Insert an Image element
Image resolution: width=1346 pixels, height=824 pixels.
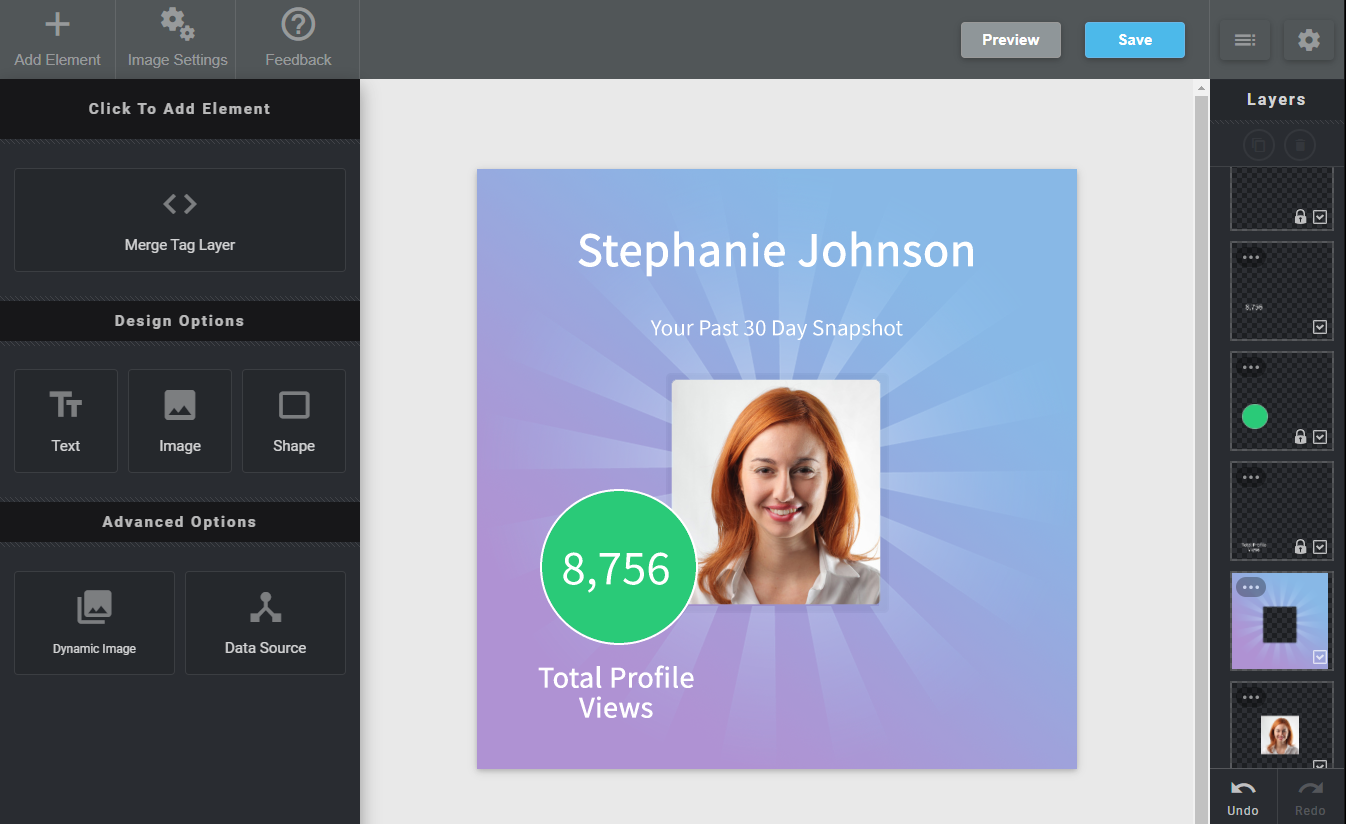coord(180,421)
